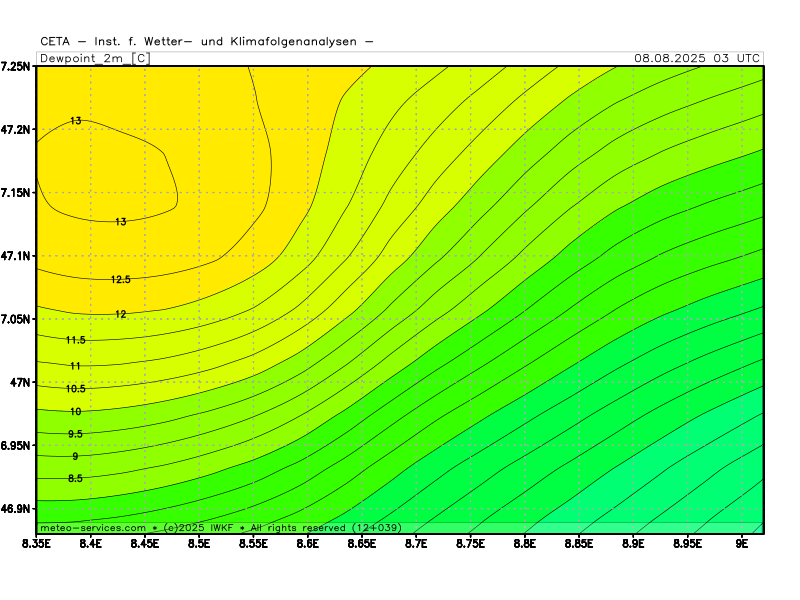Click the 8.65E longitude axis label
Screen dimensions: 800x600
tap(362, 544)
